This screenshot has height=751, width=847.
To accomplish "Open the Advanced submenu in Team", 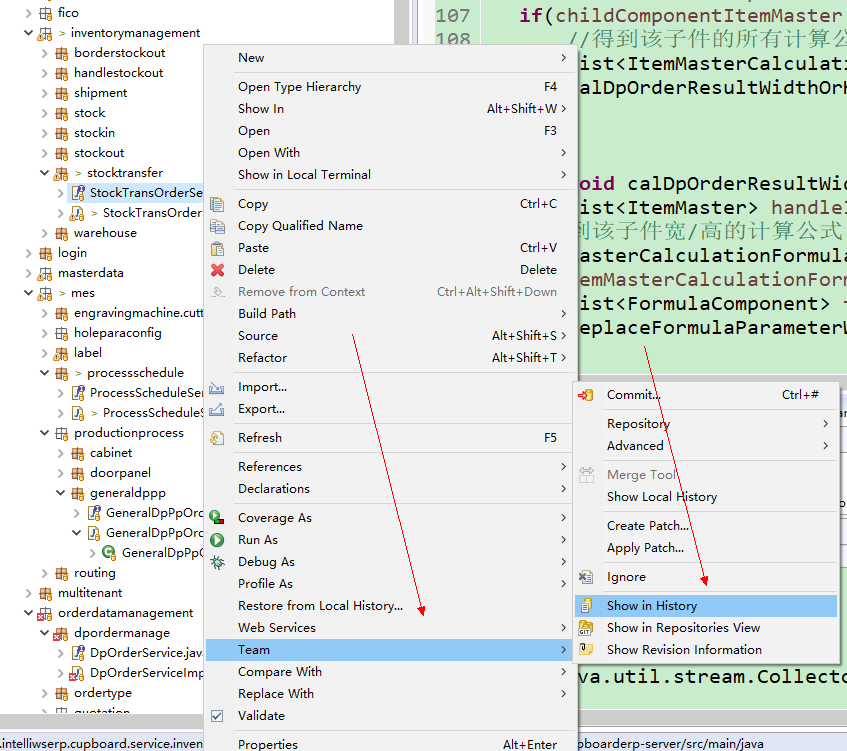I will pos(707,446).
